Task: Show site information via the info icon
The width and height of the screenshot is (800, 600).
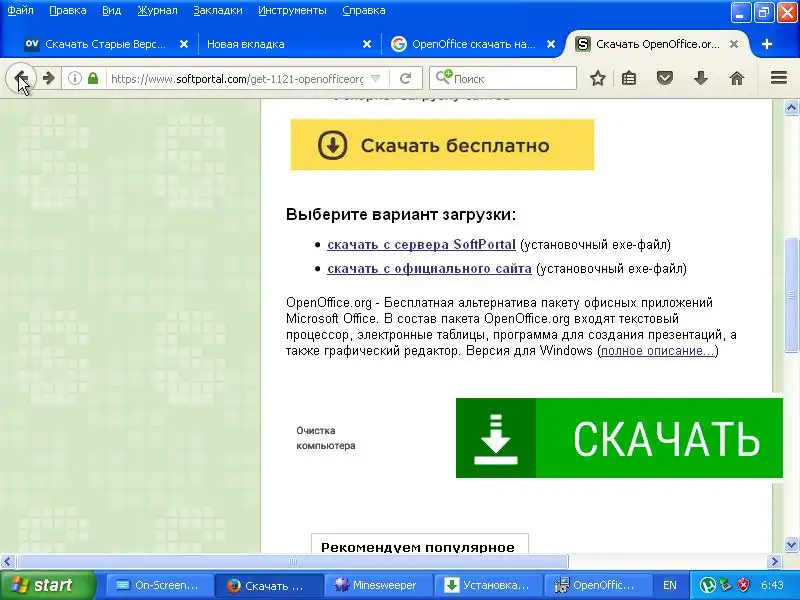Action: [x=74, y=78]
